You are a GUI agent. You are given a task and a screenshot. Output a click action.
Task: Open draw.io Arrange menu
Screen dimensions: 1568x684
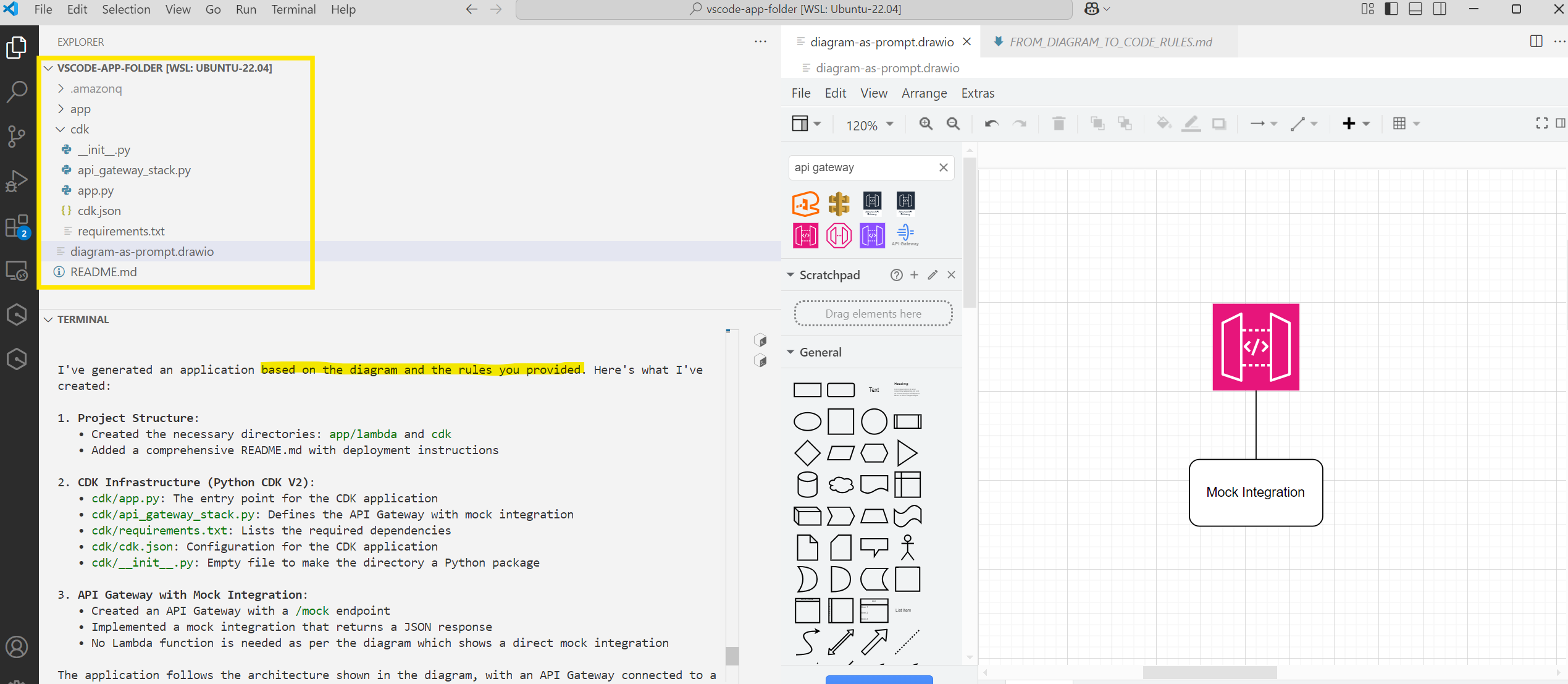[924, 93]
